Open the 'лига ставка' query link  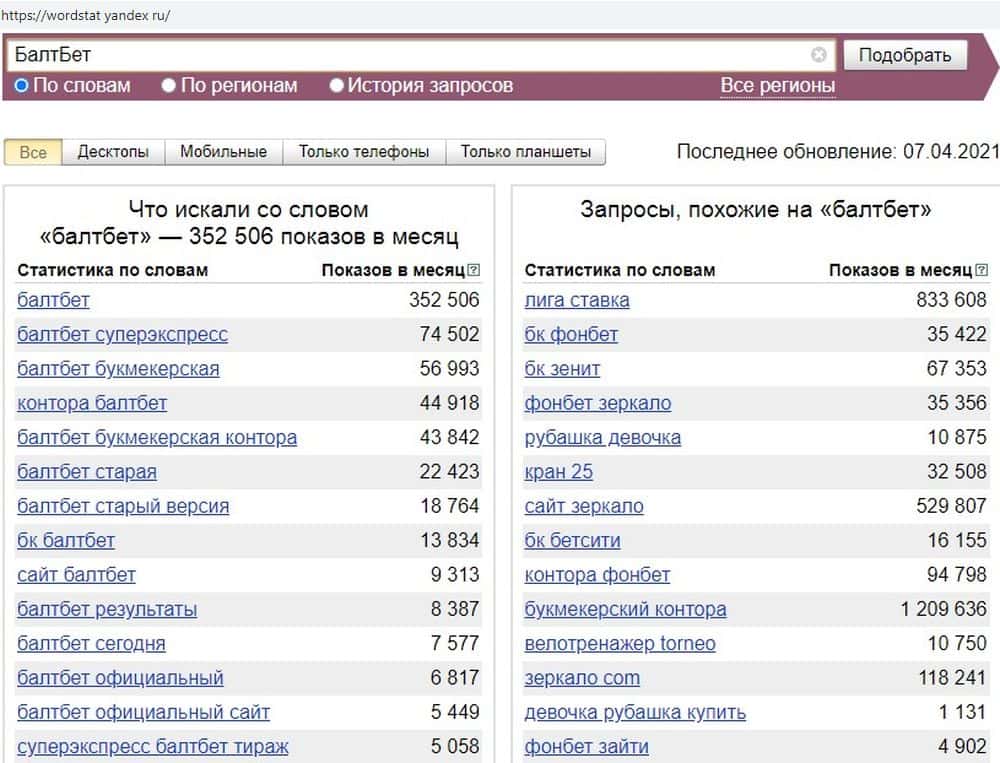[x=577, y=300]
